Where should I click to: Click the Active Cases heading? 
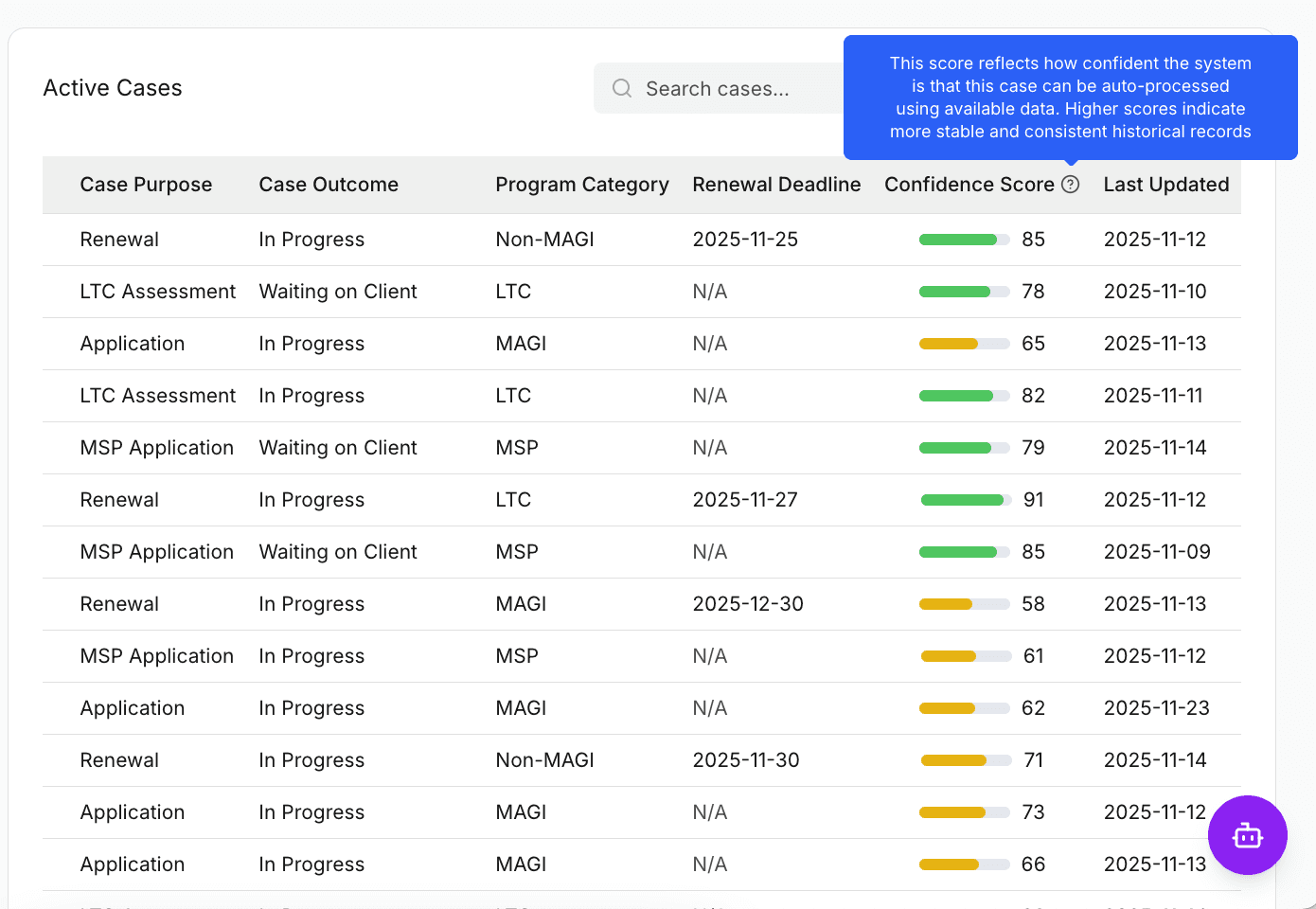coord(113,88)
